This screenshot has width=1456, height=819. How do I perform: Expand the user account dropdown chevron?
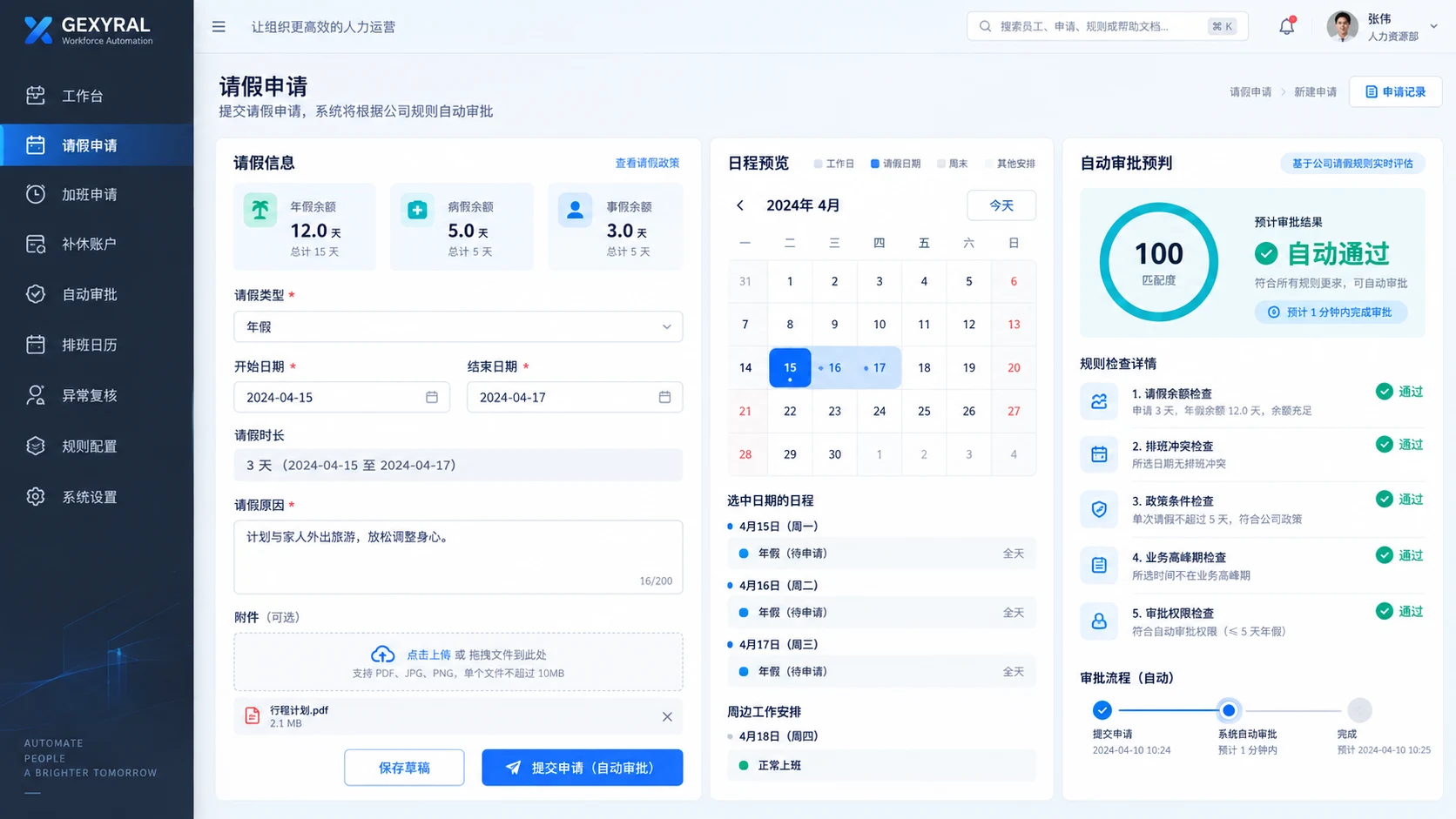(1433, 26)
